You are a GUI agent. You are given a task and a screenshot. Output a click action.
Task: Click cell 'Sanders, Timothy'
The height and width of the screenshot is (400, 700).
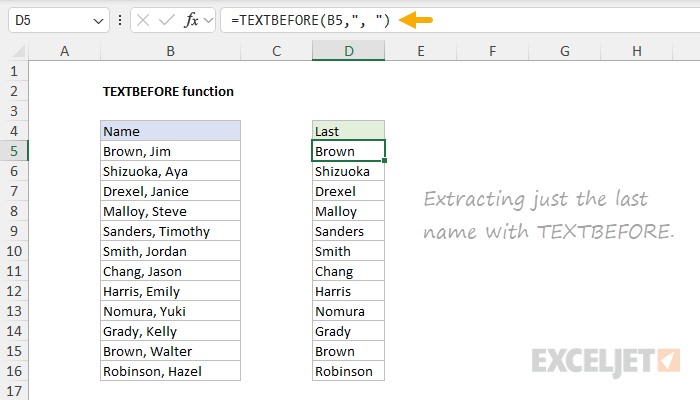point(171,231)
